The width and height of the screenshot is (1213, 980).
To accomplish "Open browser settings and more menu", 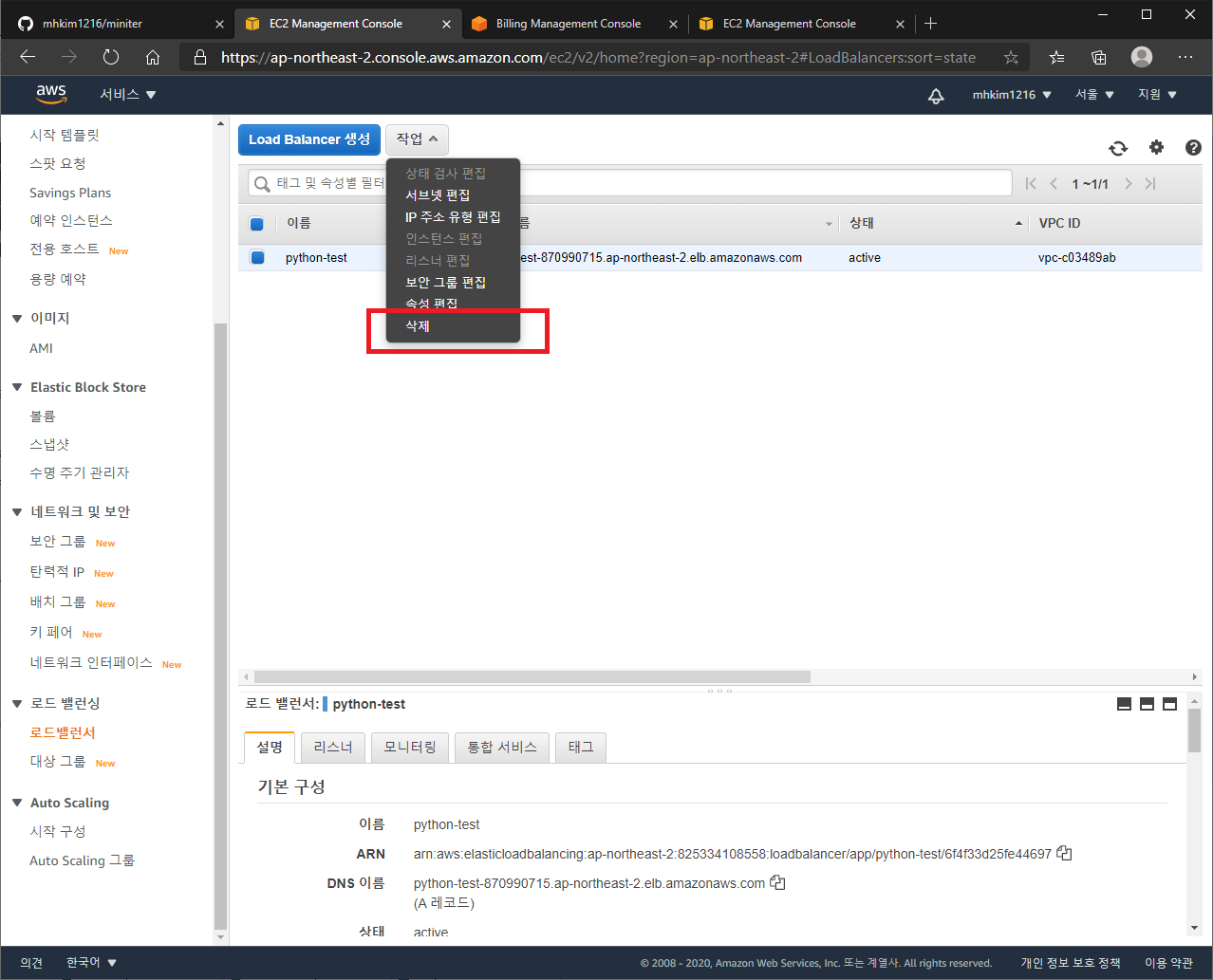I will coord(1185,57).
